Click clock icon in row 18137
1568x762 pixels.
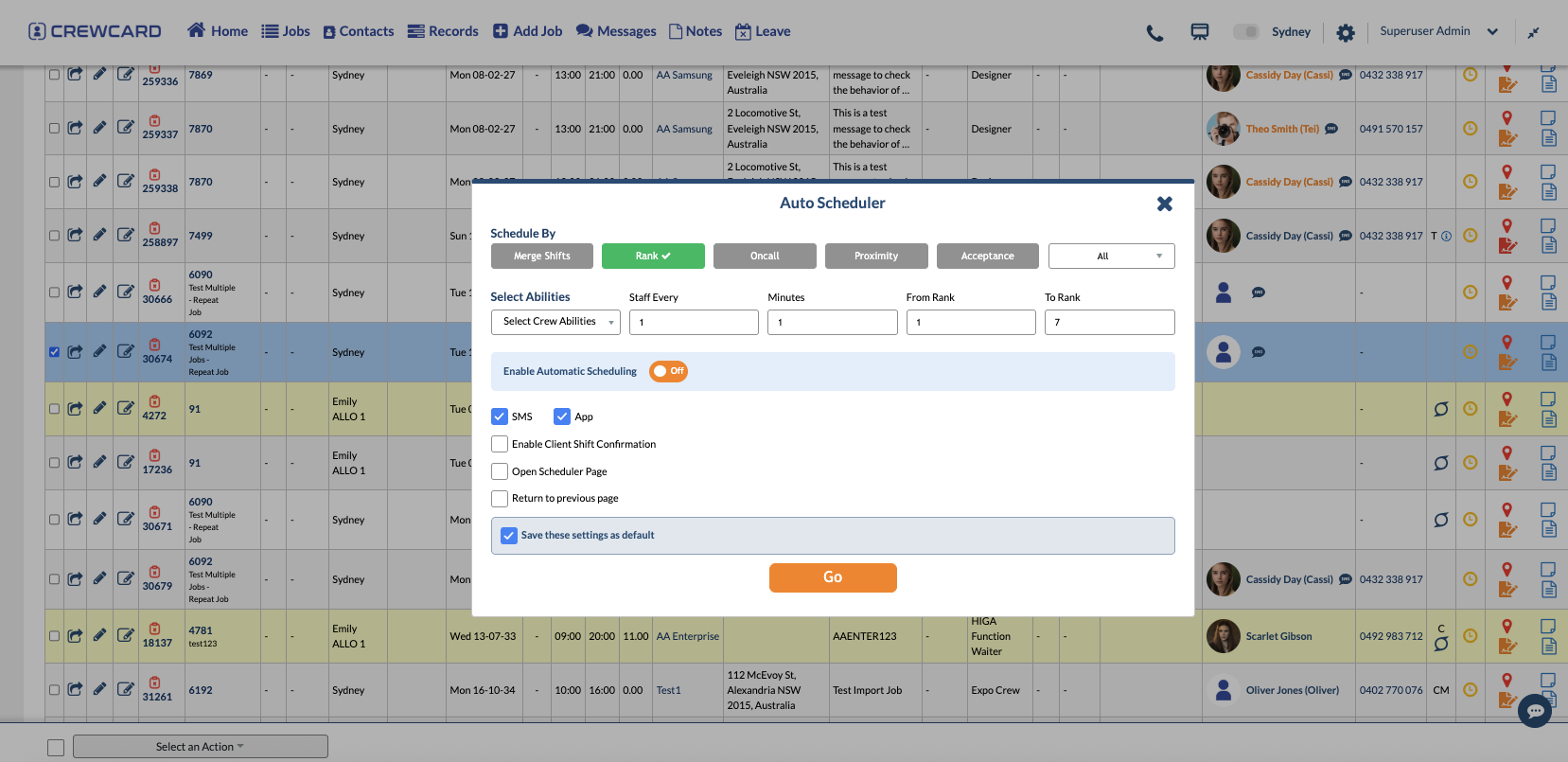pos(1470,636)
